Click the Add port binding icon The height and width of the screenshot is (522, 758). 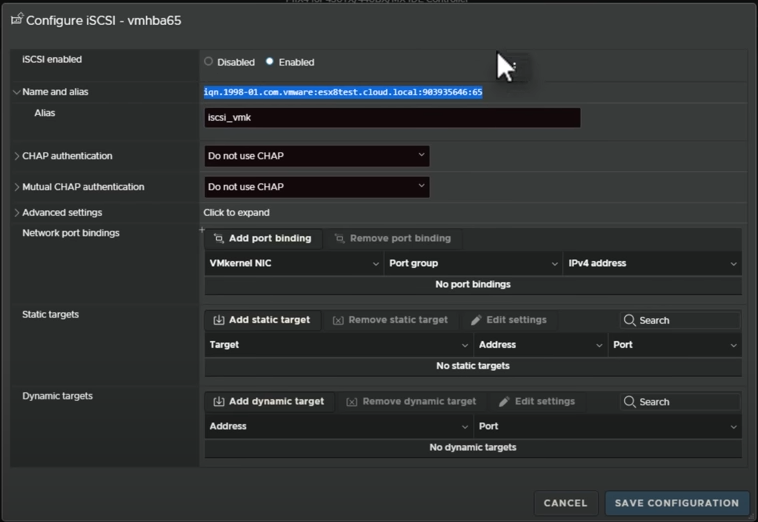pos(219,239)
